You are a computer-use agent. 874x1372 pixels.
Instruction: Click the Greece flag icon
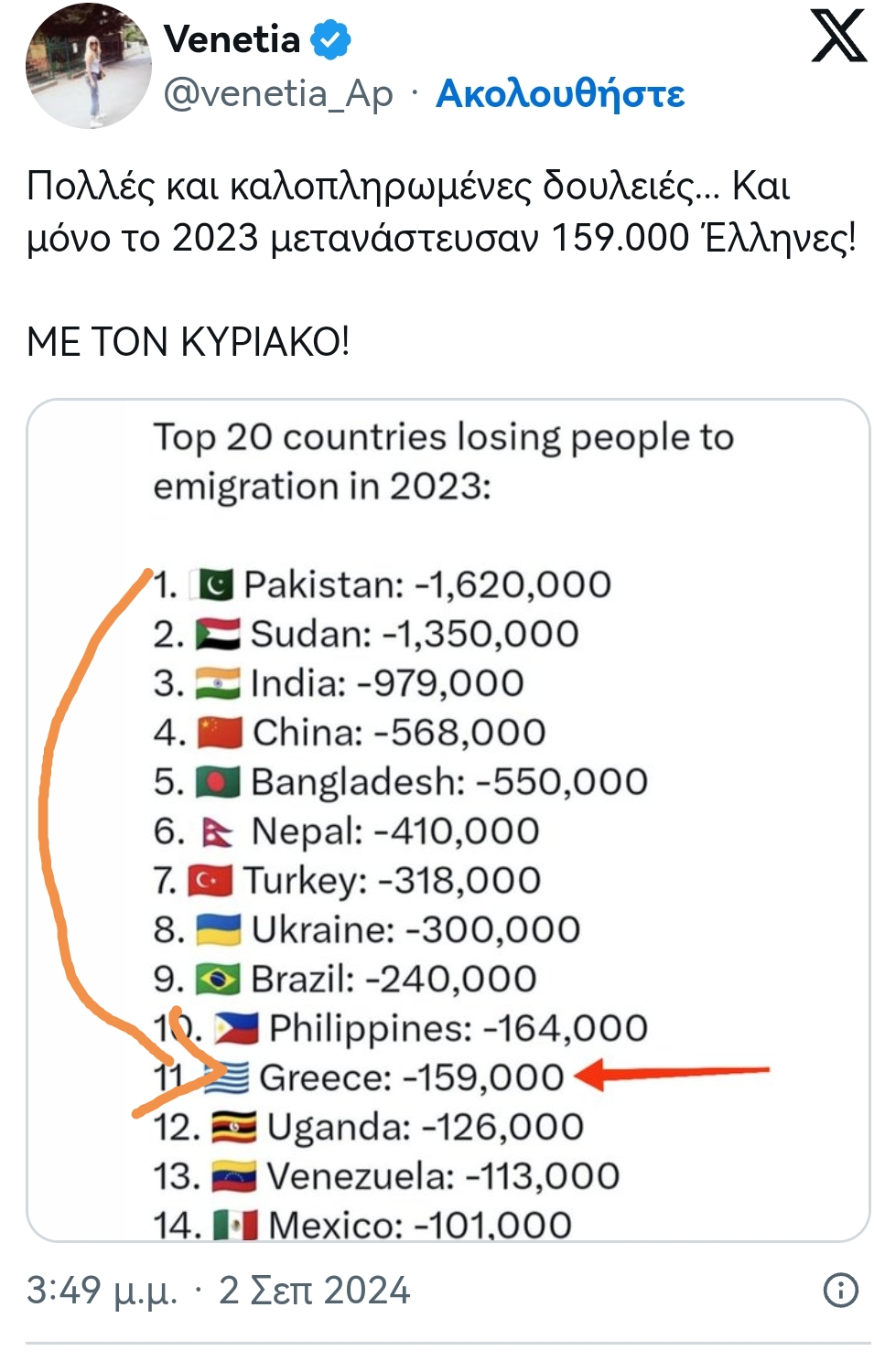coord(227,1077)
